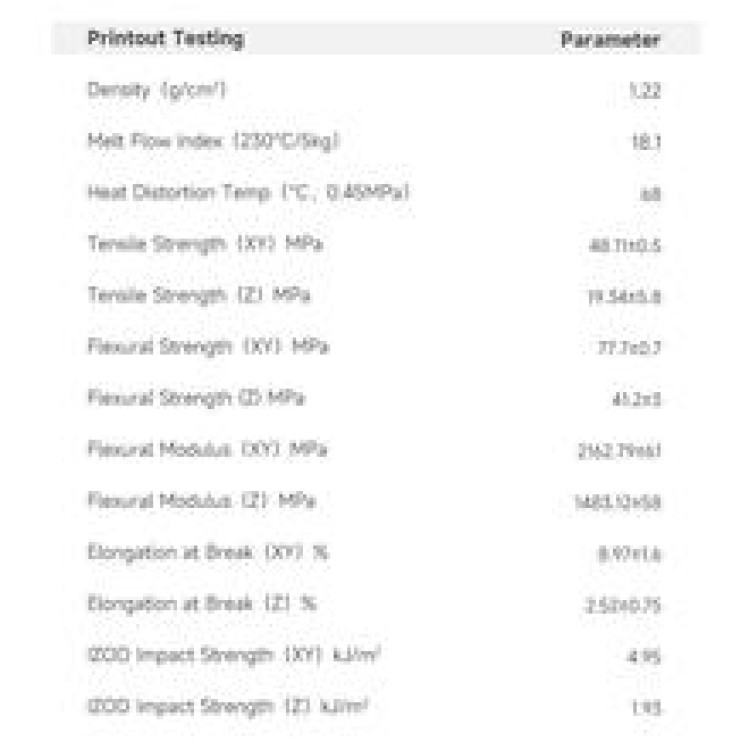Viewport: 750px width, 750px height.
Task: Select the Flexural Strength (Z) MPa label
Action: pyautogui.click(x=196, y=398)
